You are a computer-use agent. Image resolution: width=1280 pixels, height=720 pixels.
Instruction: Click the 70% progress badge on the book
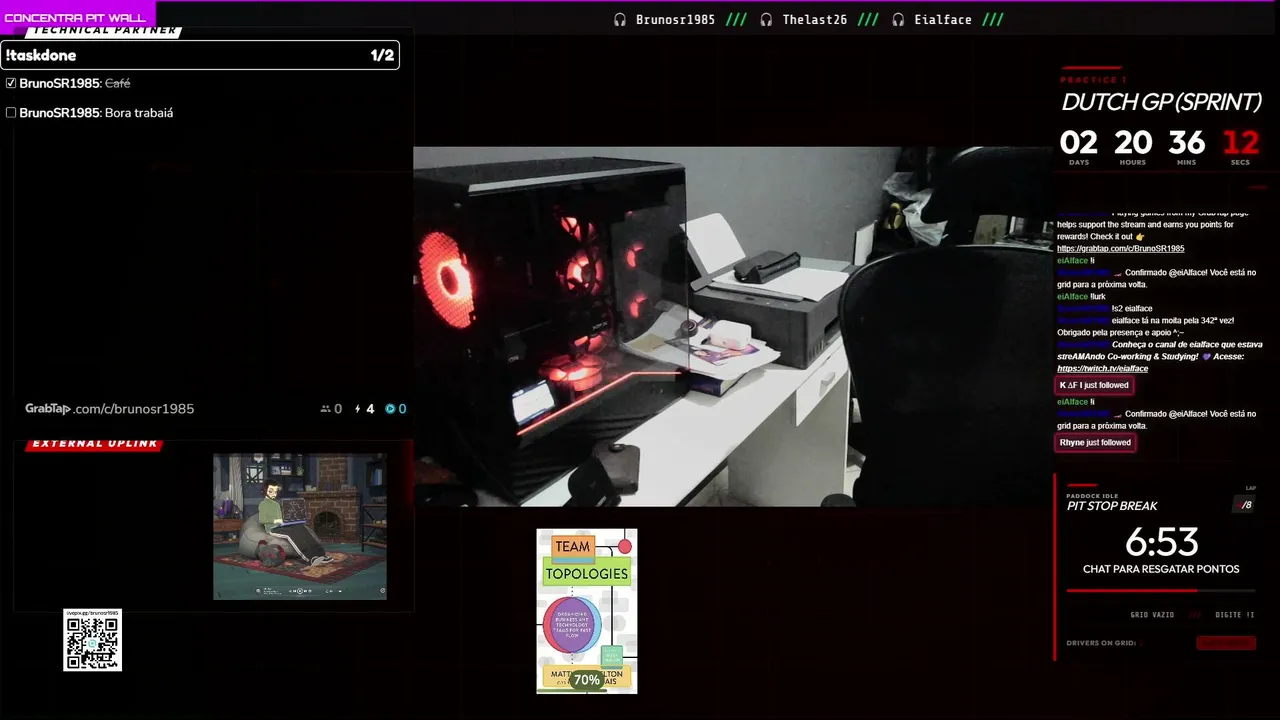tap(587, 680)
